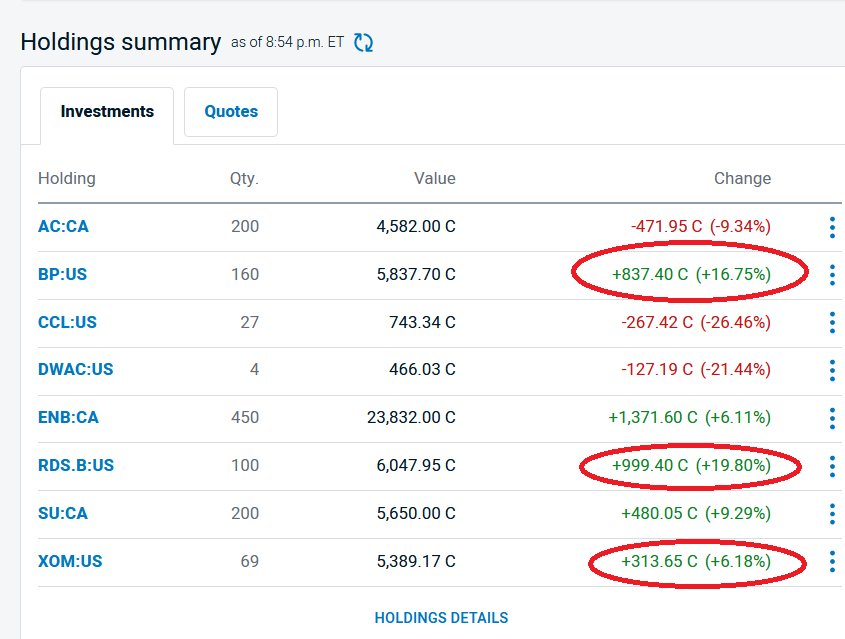Select the change -471.95 C (-9.34%)
The width and height of the screenshot is (845, 639).
[701, 226]
